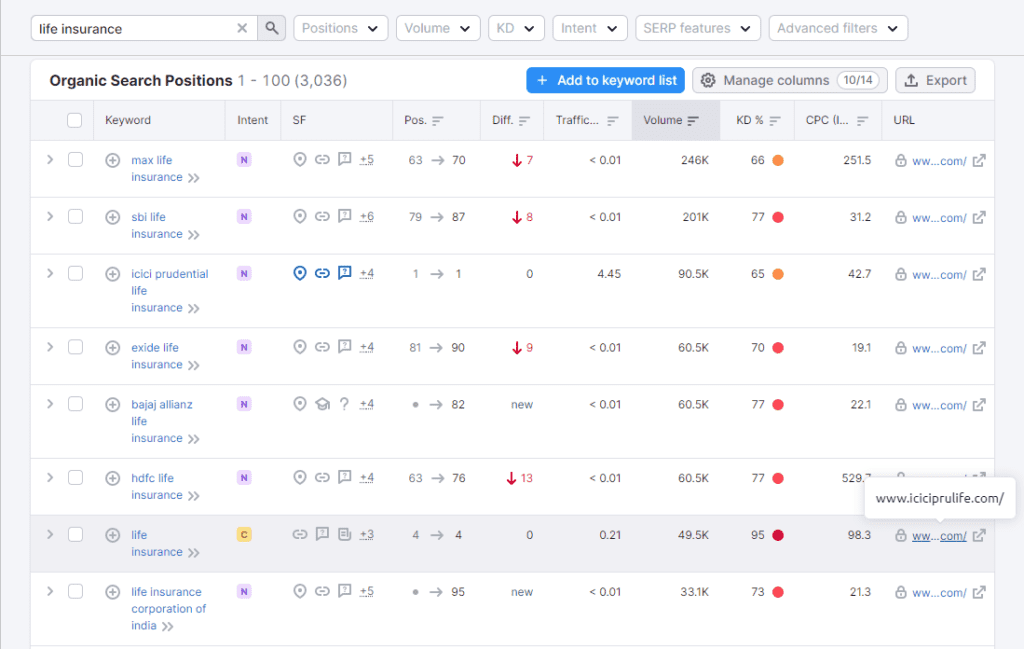Screen dimensions: 1024x649
Task: Open the Positions filter dropdown
Action: pos(340,28)
